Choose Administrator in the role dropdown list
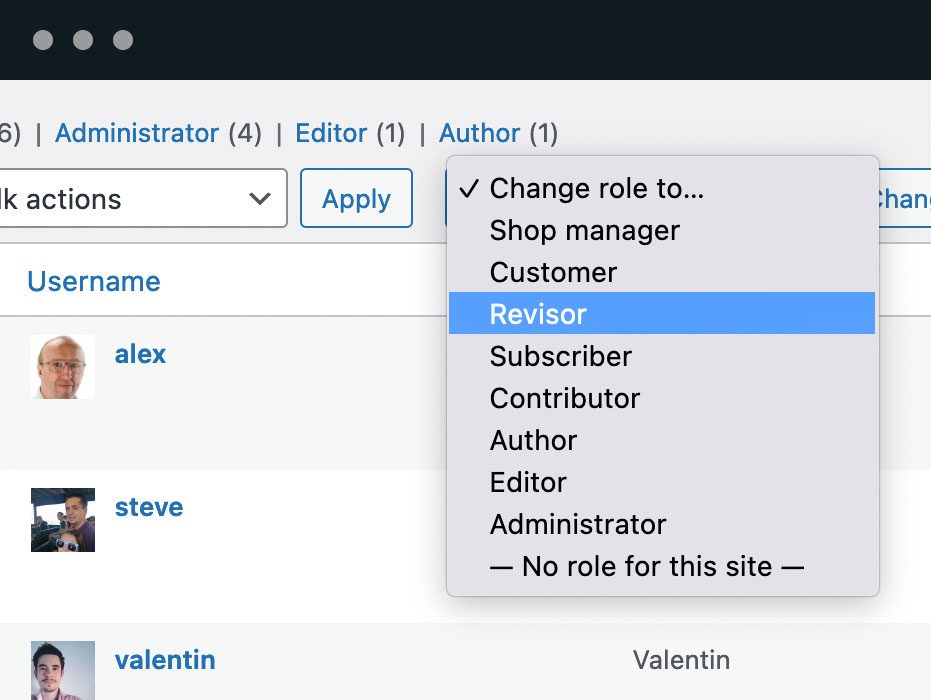The image size is (931, 700). point(661,524)
